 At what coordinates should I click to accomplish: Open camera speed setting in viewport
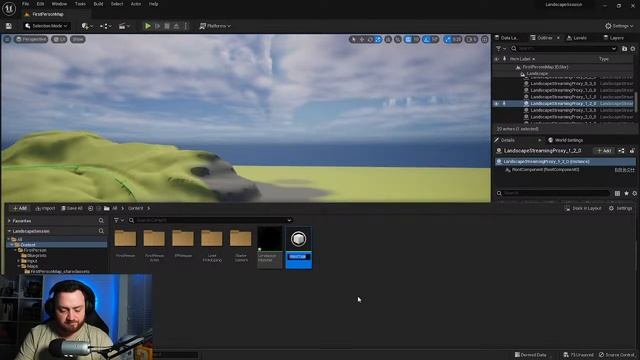[471, 40]
